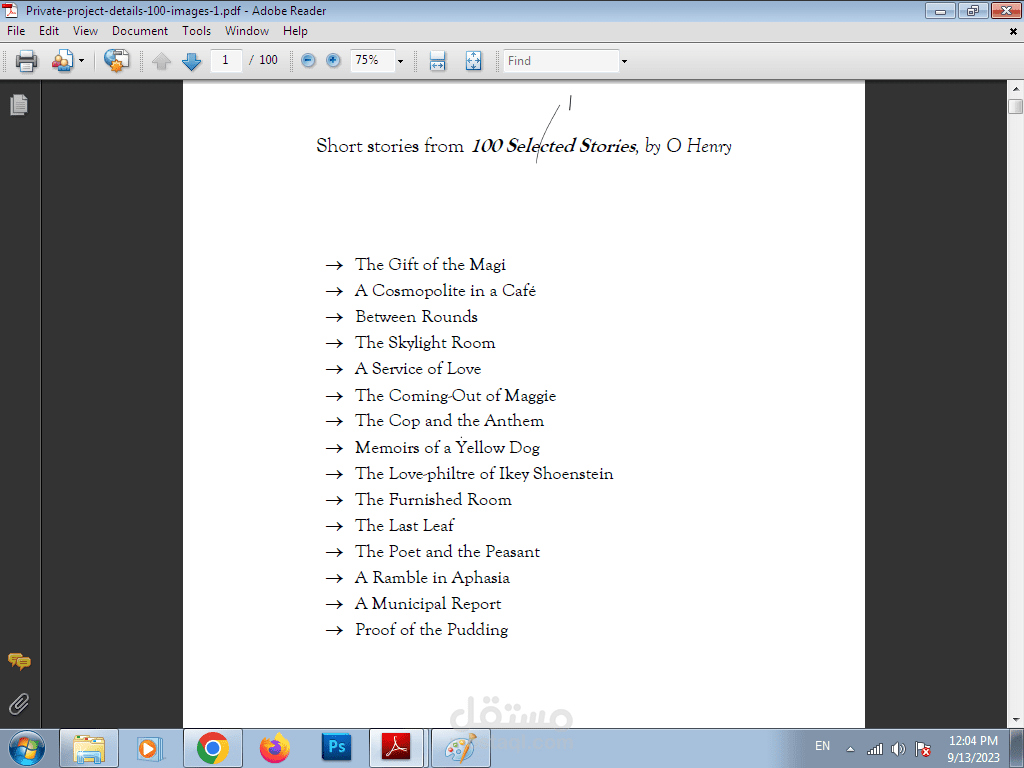Select fit one full page icon
The width and height of the screenshot is (1024, 768).
[473, 61]
